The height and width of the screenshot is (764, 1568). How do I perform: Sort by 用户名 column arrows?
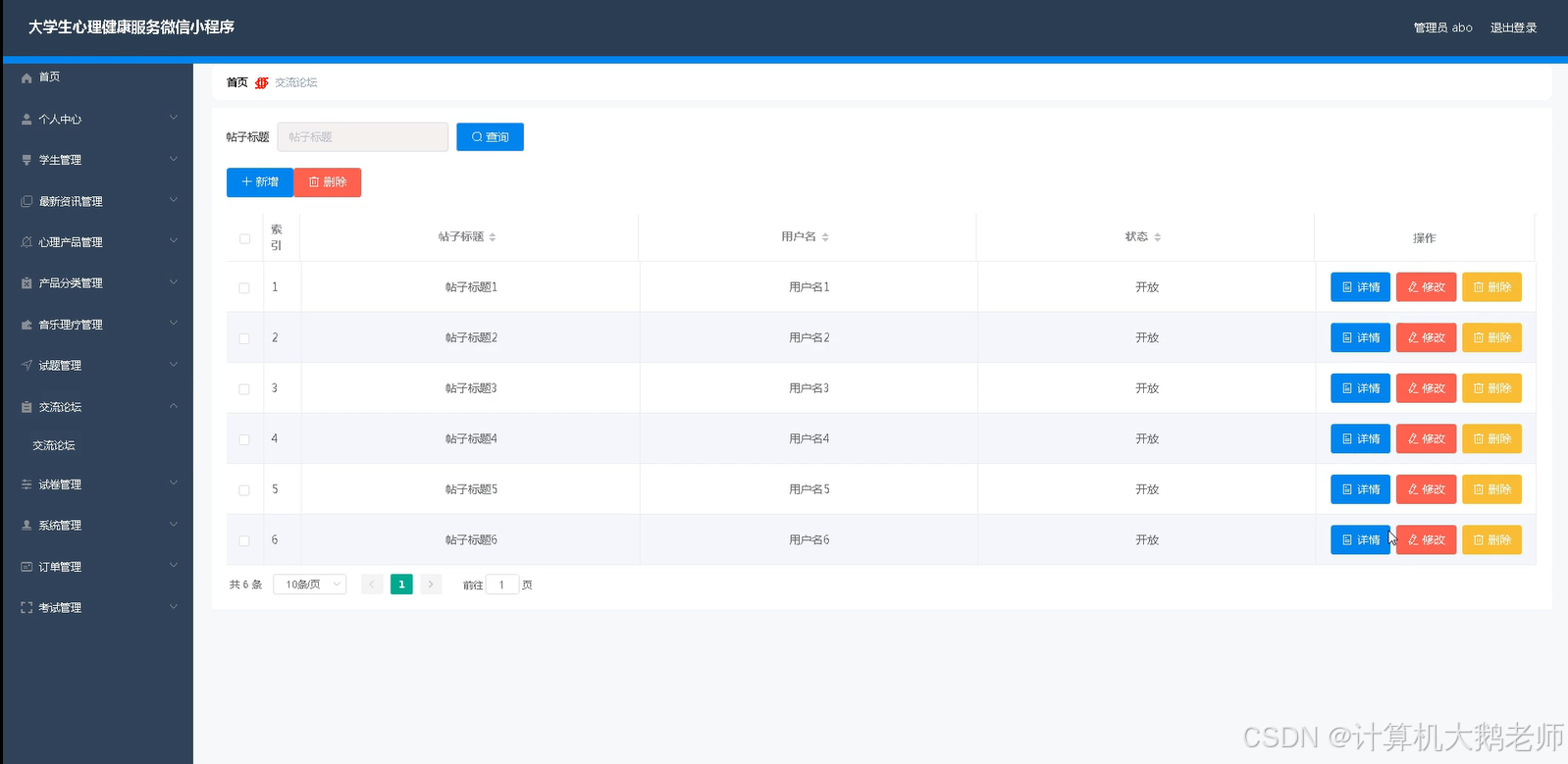(825, 237)
